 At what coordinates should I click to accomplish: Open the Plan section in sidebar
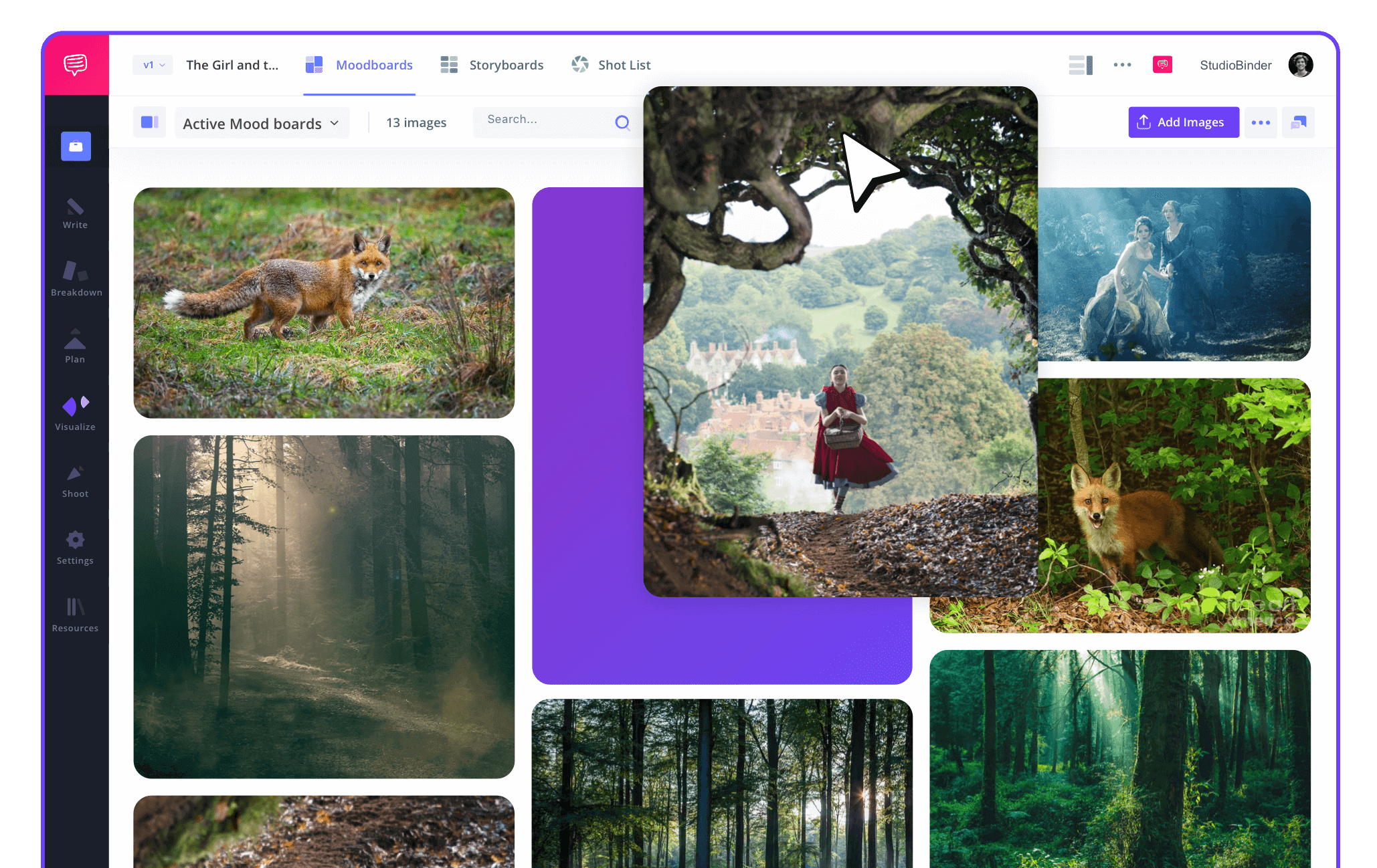[75, 346]
